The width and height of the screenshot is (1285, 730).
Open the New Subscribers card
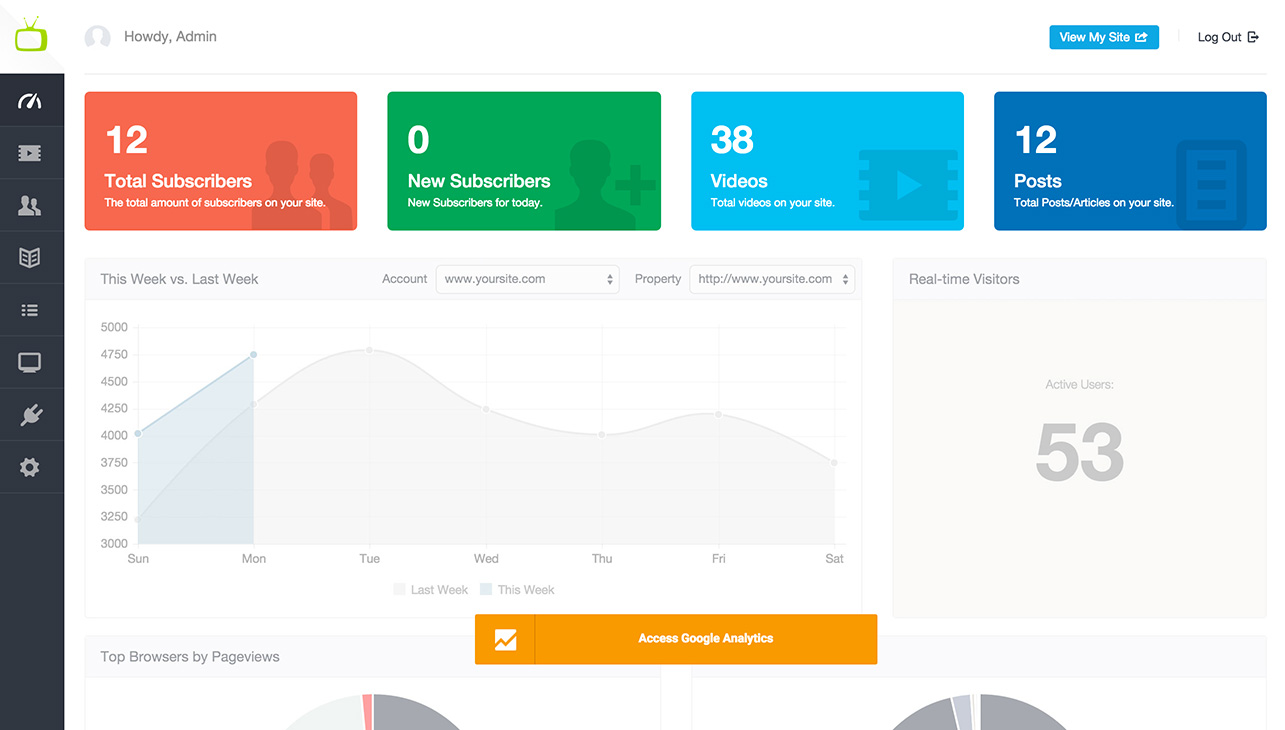(524, 161)
